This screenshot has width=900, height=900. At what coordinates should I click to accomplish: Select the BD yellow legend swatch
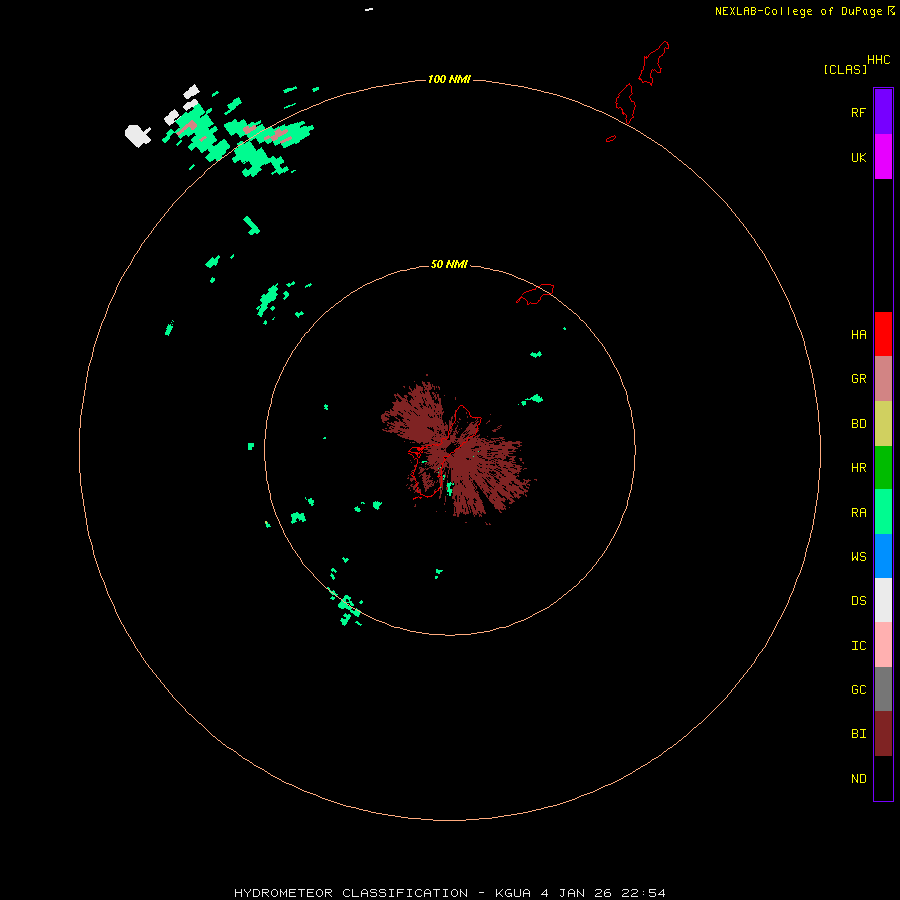point(883,424)
